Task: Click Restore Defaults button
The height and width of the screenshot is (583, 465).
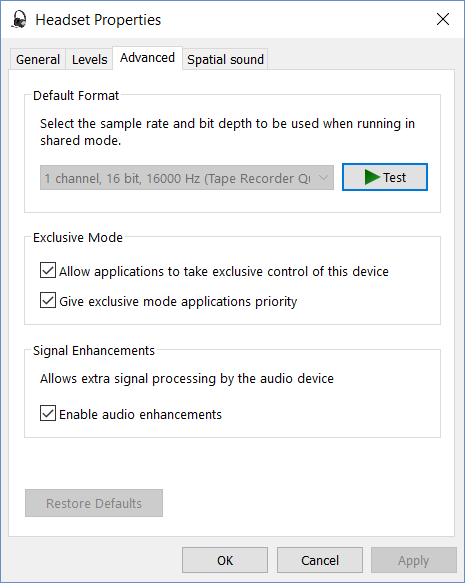Action: coord(94,503)
